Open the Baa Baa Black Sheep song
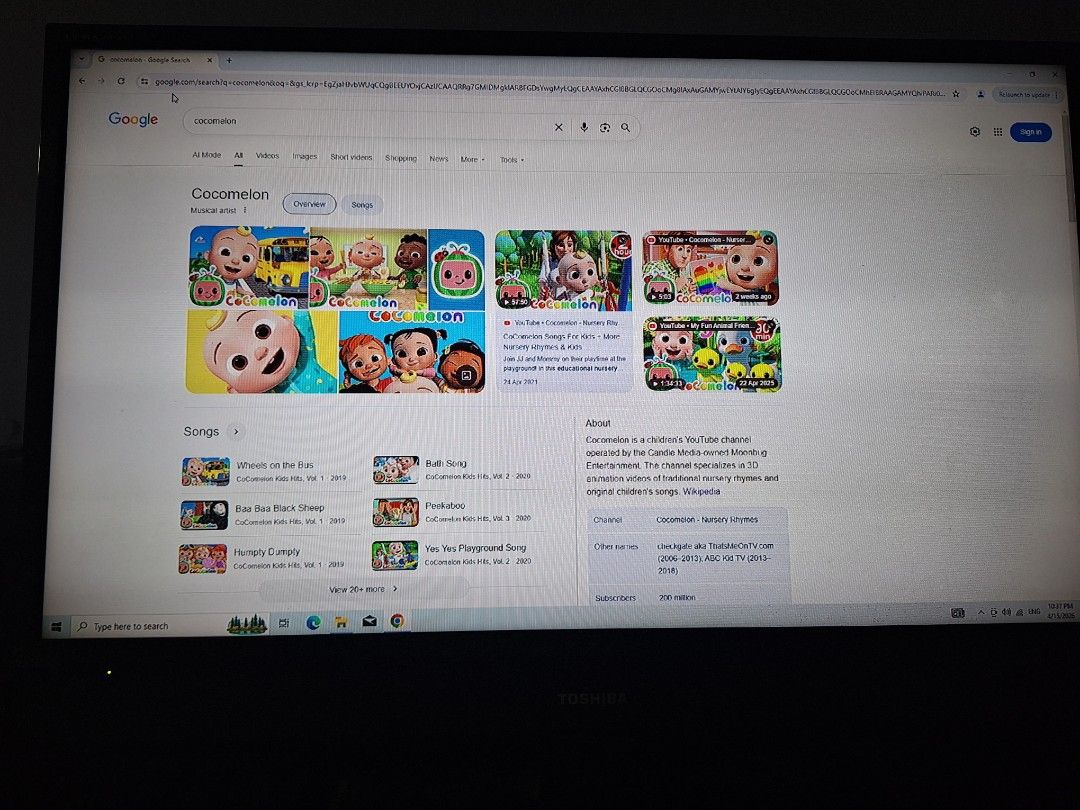 [x=269, y=514]
